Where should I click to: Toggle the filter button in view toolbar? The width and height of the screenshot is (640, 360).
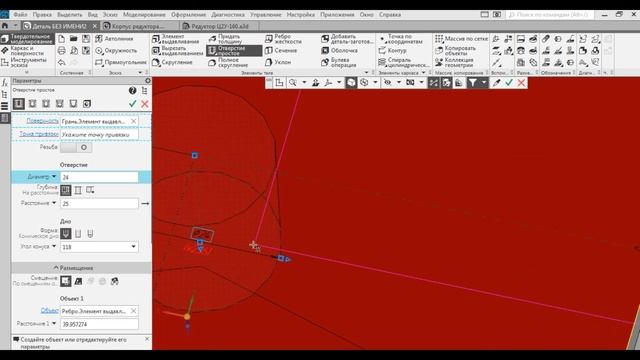472,83
